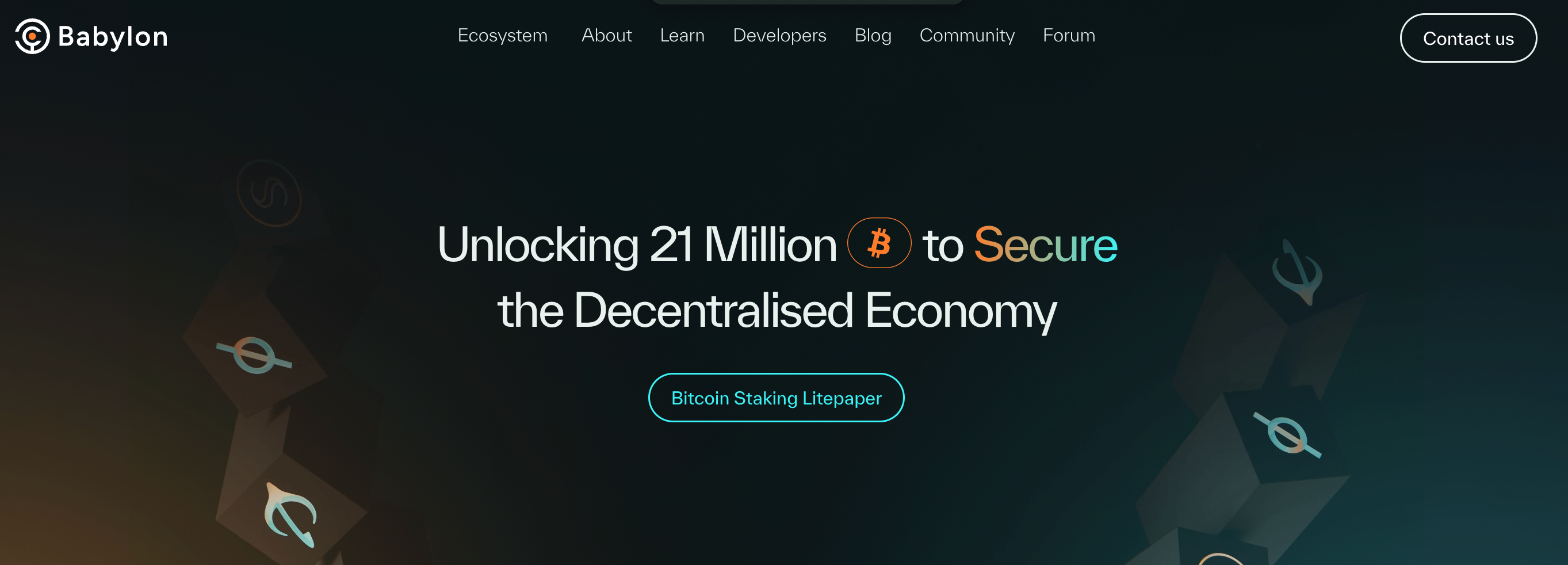Click the faded S coin icon
1568x565 pixels.
pyautogui.click(x=269, y=193)
